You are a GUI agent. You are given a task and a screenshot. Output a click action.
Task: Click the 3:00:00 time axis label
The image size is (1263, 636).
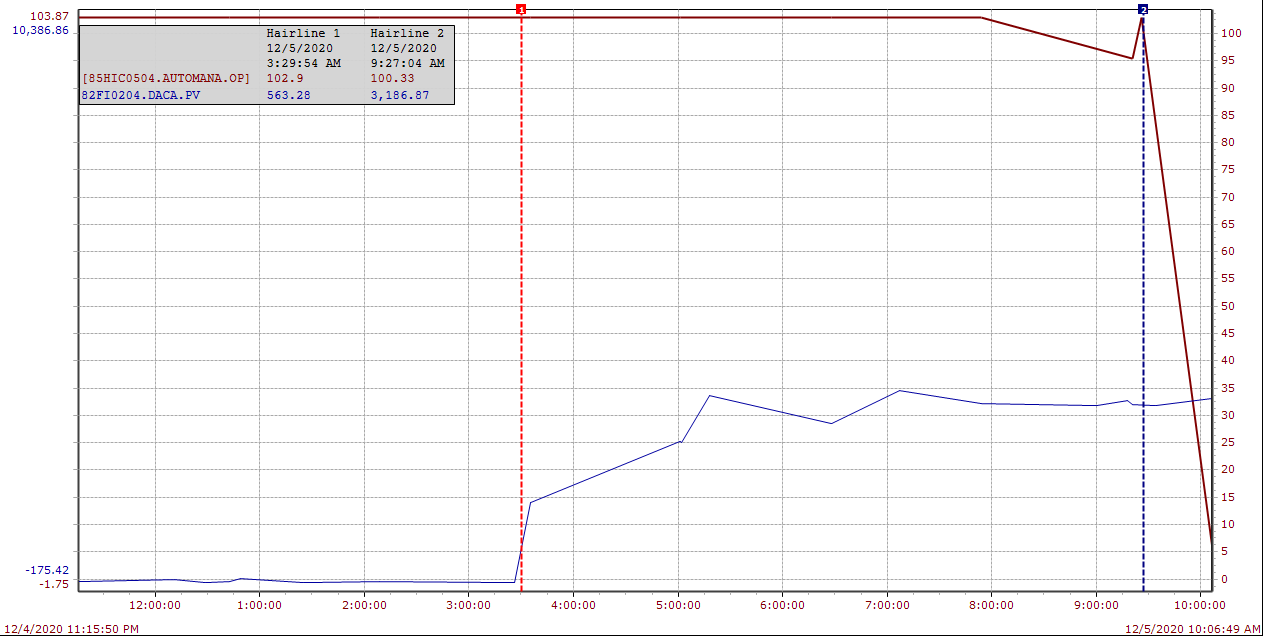468,605
